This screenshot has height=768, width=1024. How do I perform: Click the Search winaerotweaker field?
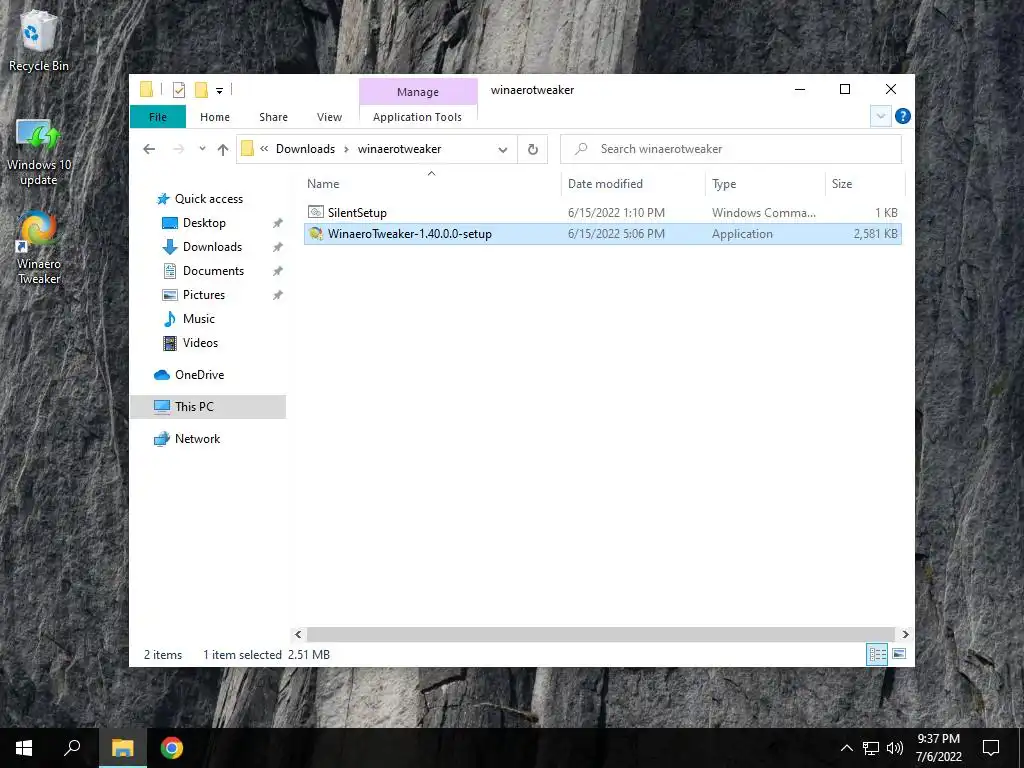point(731,149)
